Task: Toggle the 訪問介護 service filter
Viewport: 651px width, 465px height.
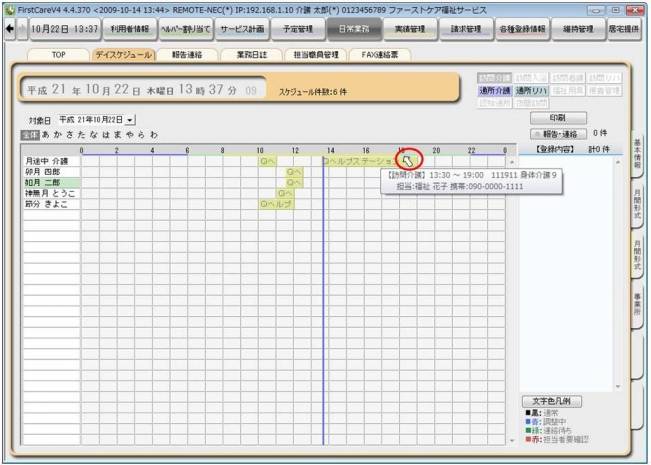Action: tap(494, 78)
